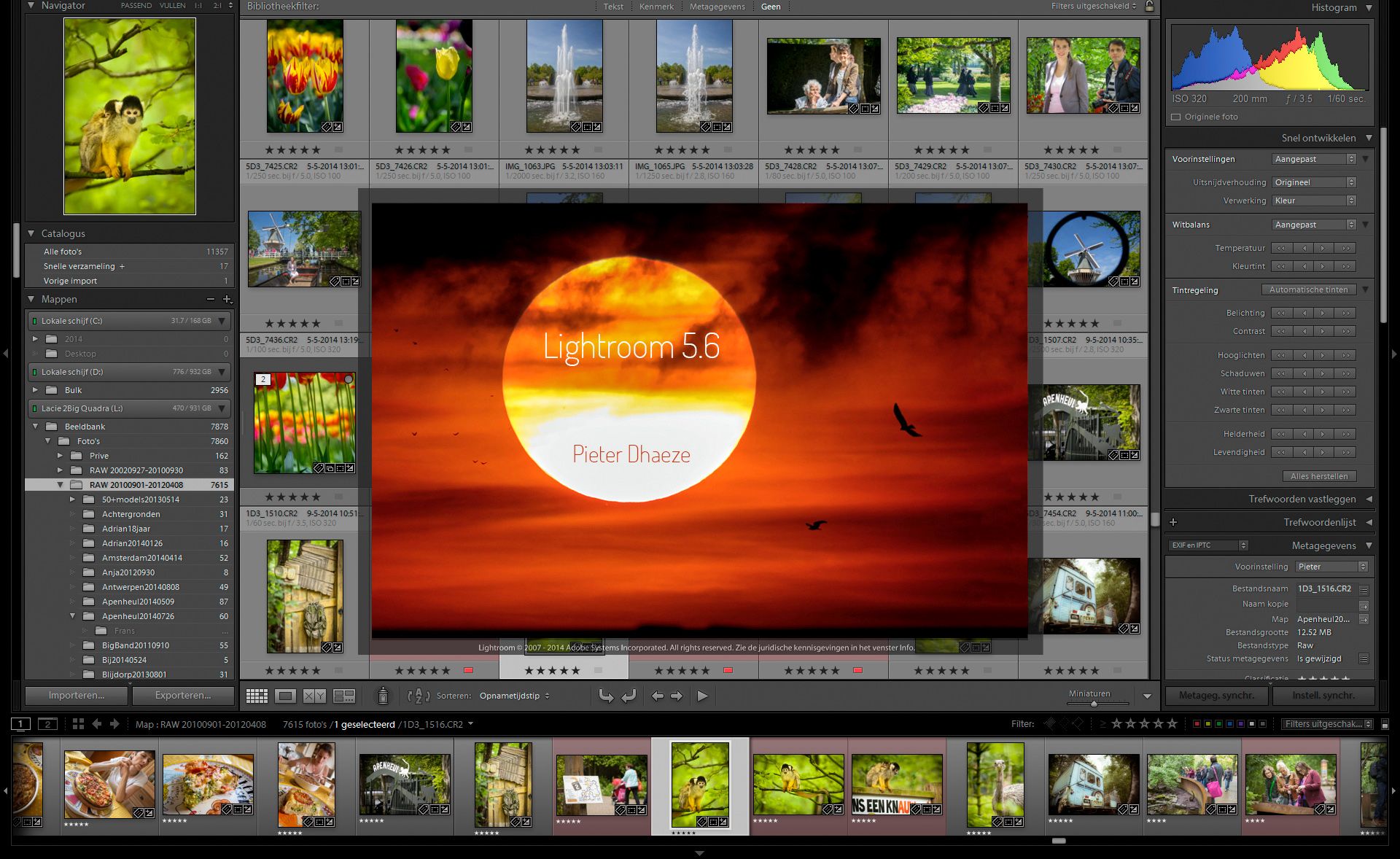Switch to grid view
This screenshot has height=859, width=1400.
point(257,696)
